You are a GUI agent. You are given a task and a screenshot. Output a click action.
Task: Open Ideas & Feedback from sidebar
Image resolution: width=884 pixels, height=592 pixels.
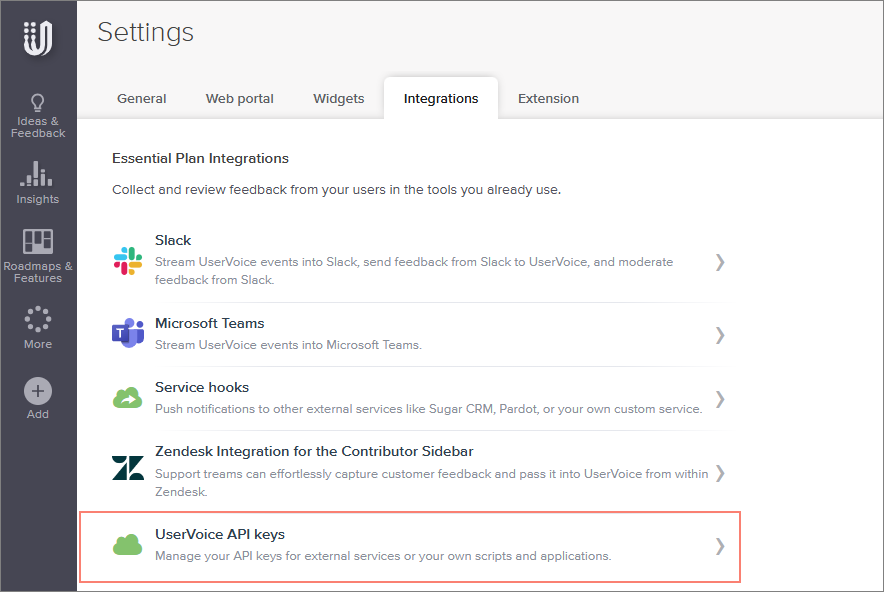[38, 116]
